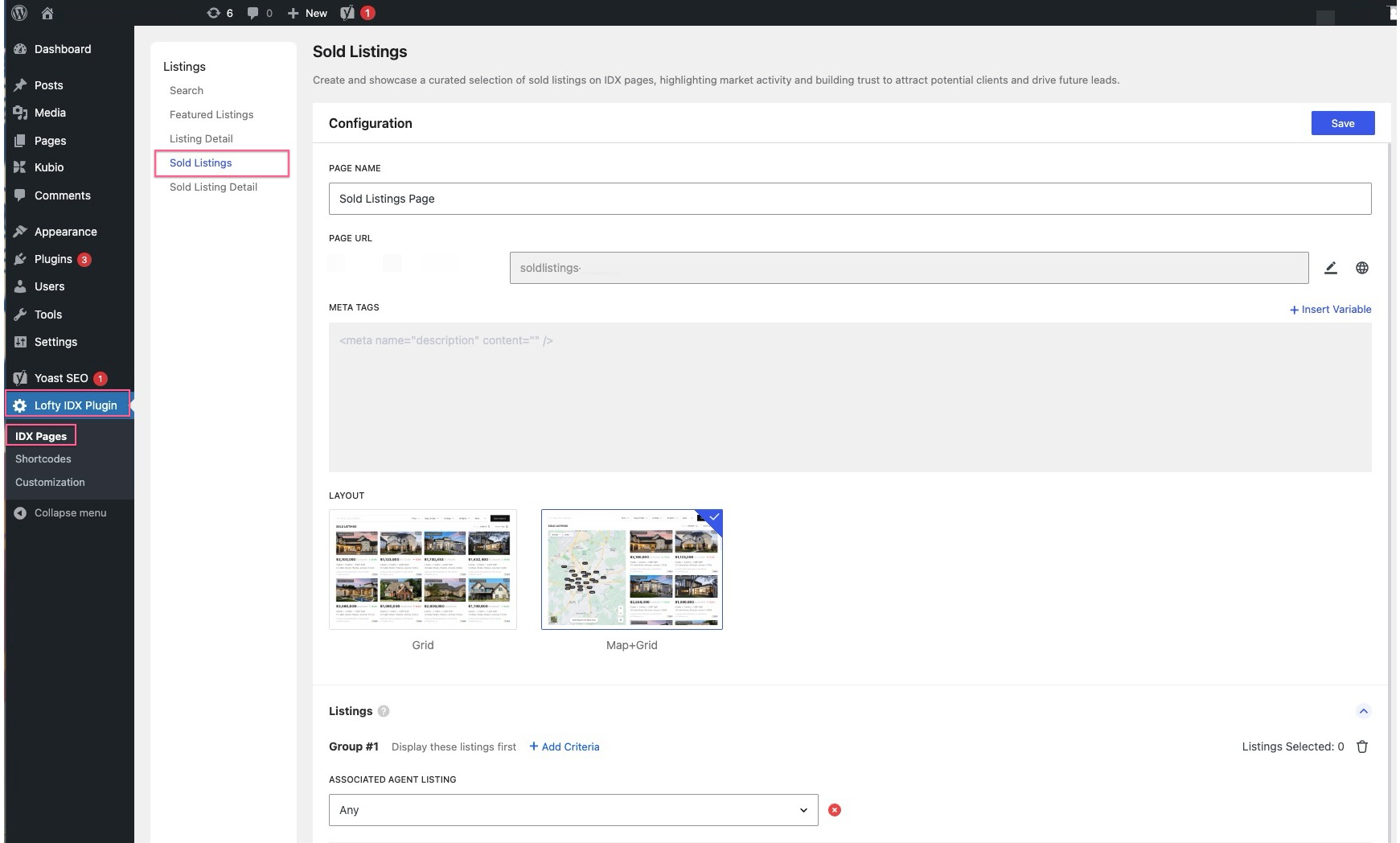This screenshot has height=843, width=1400.
Task: Click the New plus item
Action: coord(307,13)
